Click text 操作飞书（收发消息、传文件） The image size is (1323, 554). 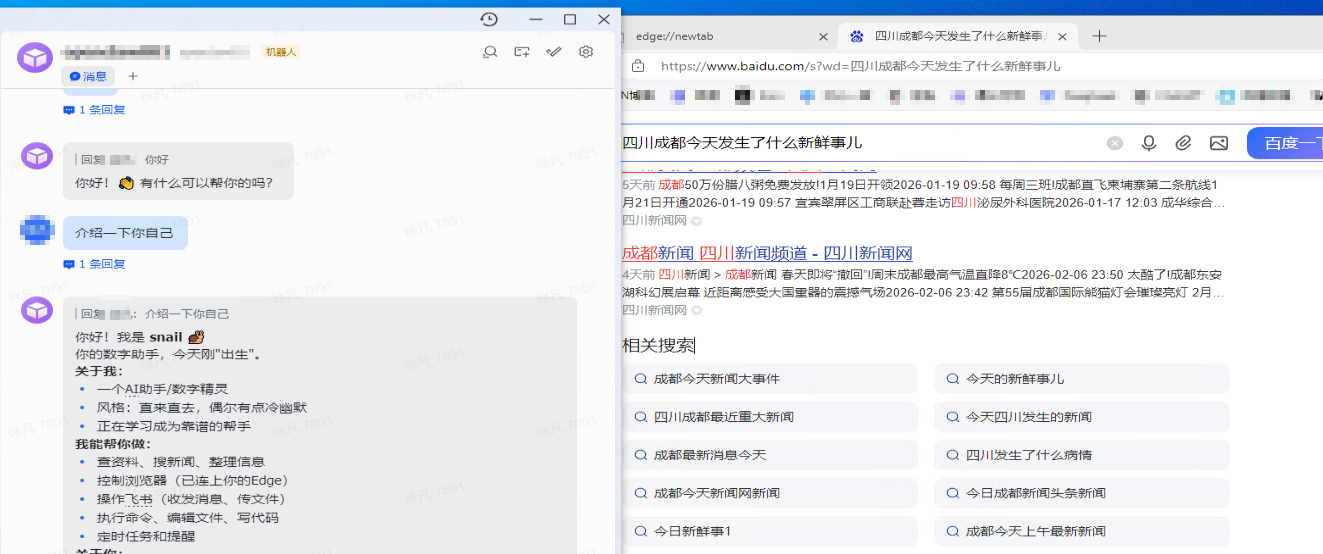coord(192,499)
